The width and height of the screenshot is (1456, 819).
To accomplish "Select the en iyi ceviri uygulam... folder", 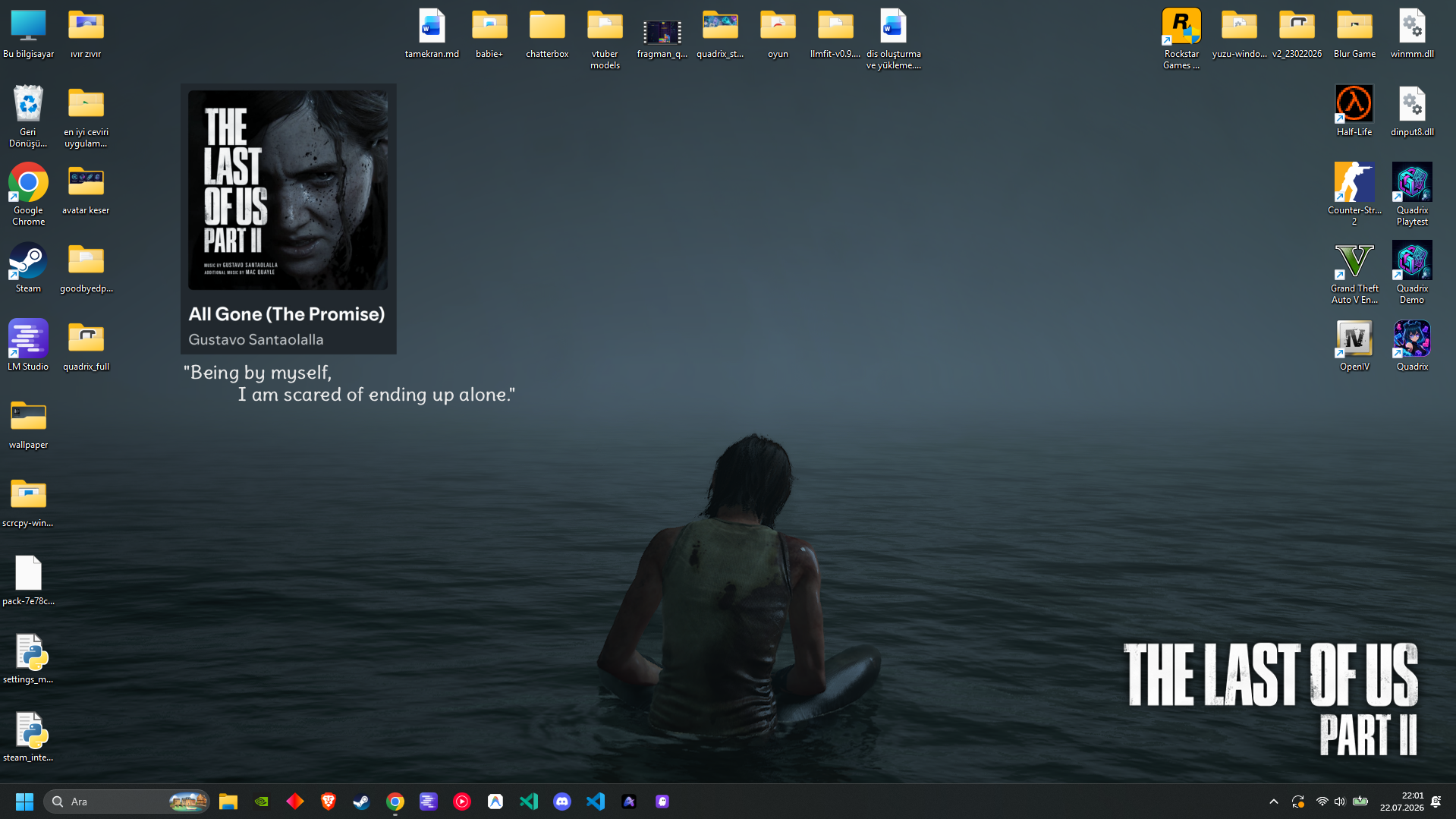I will (x=86, y=116).
